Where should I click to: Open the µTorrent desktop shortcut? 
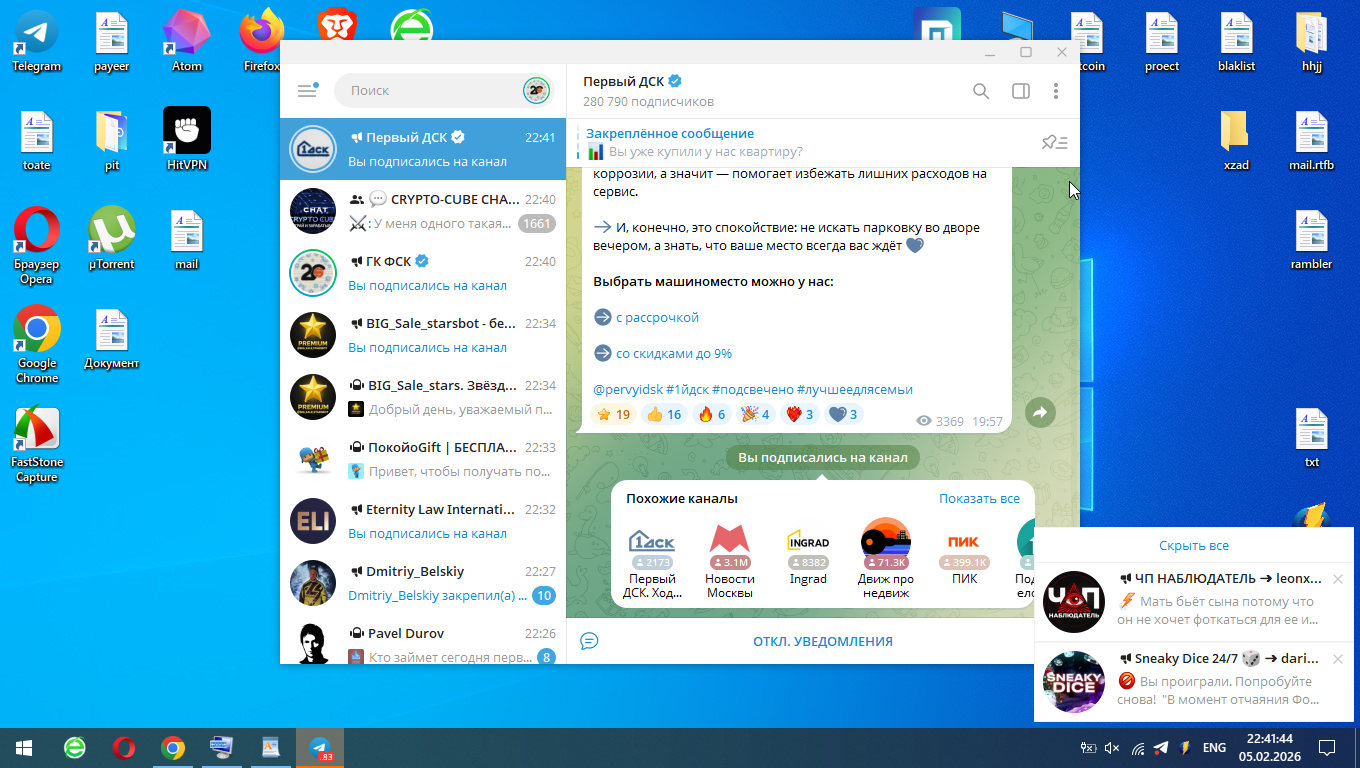click(112, 238)
